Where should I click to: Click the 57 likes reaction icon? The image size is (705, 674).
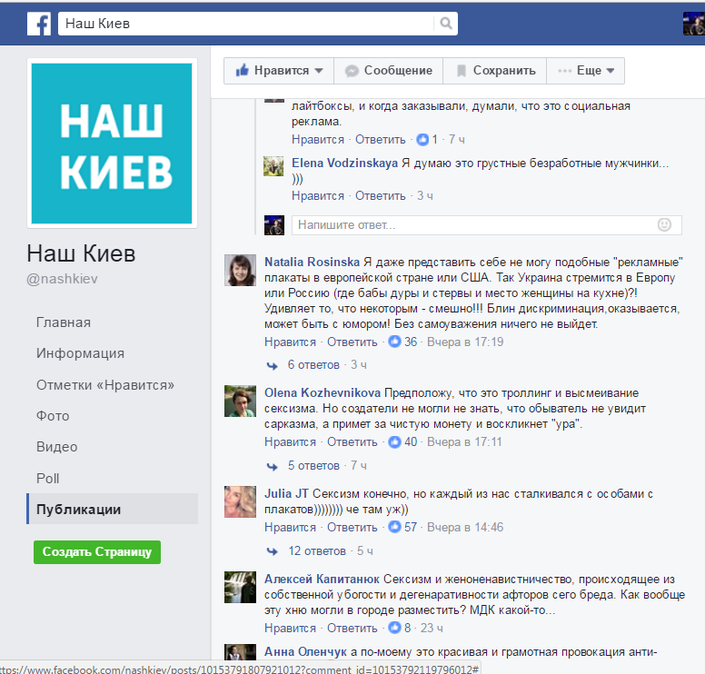[394, 527]
